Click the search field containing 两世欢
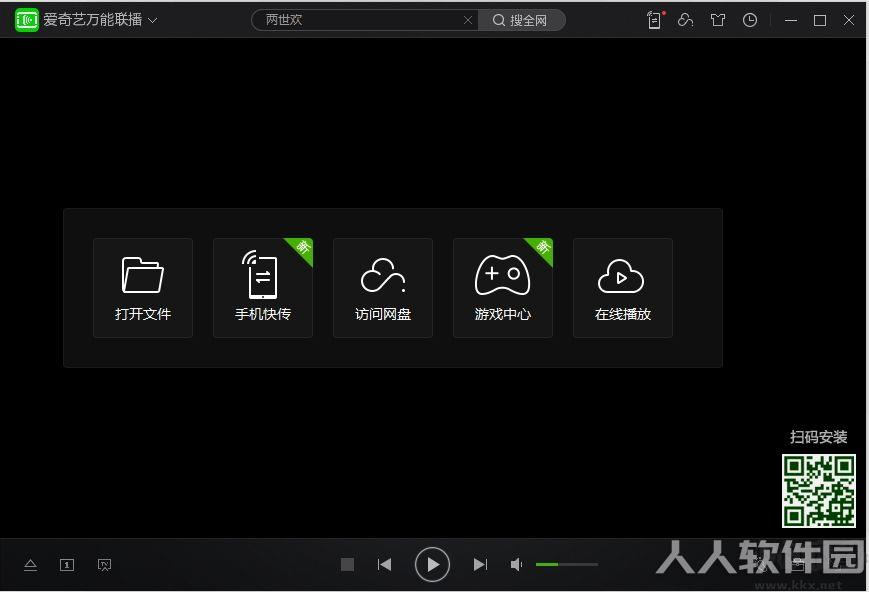 364,20
